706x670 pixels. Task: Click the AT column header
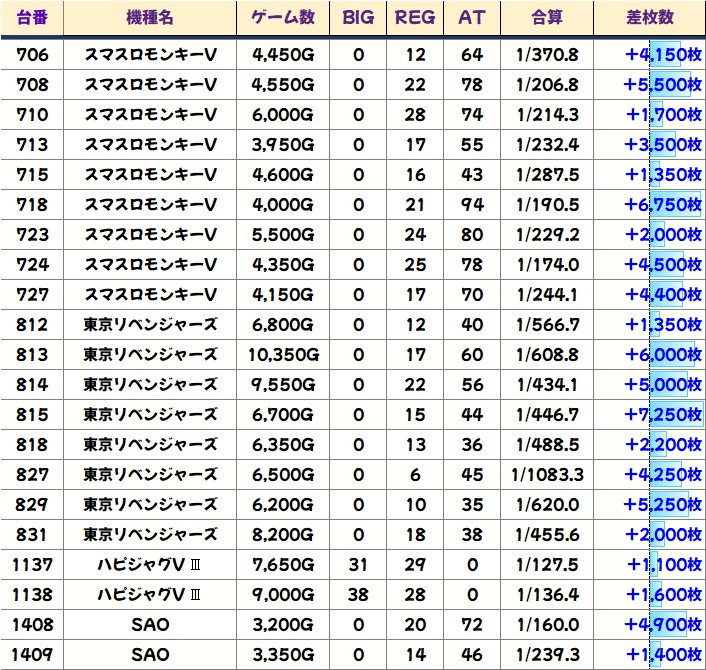pyautogui.click(x=471, y=18)
